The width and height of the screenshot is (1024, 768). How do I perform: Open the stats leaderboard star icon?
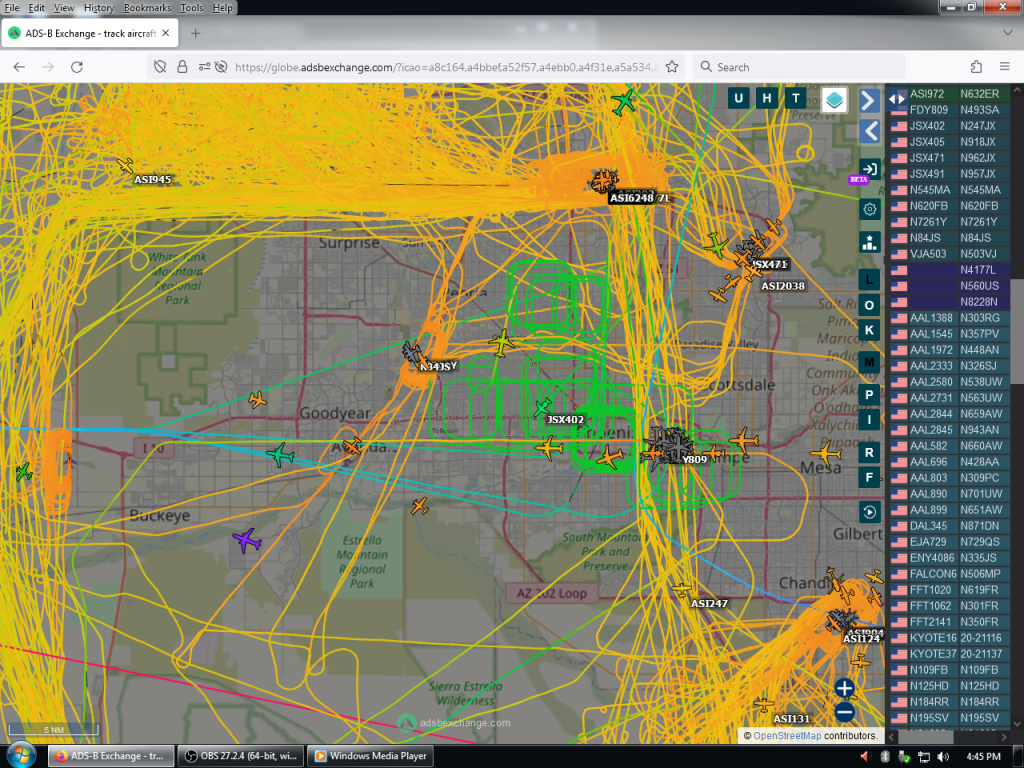tap(869, 242)
